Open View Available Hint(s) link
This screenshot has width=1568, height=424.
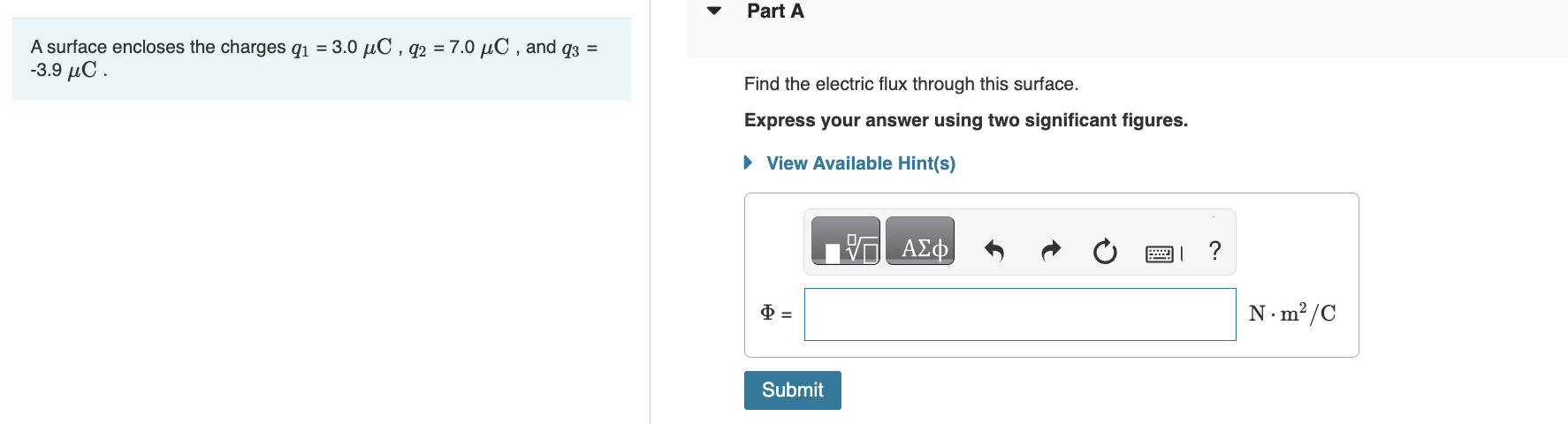(x=860, y=163)
